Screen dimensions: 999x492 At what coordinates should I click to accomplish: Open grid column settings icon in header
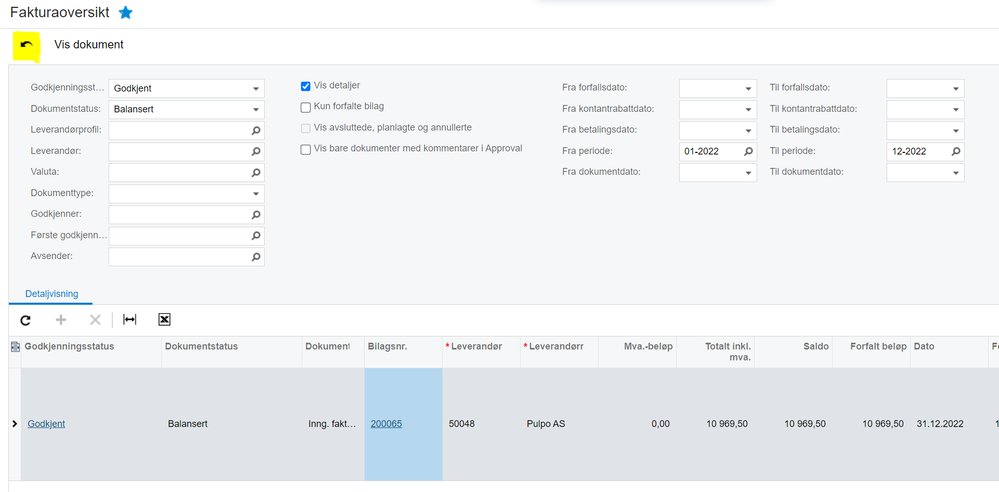point(15,346)
